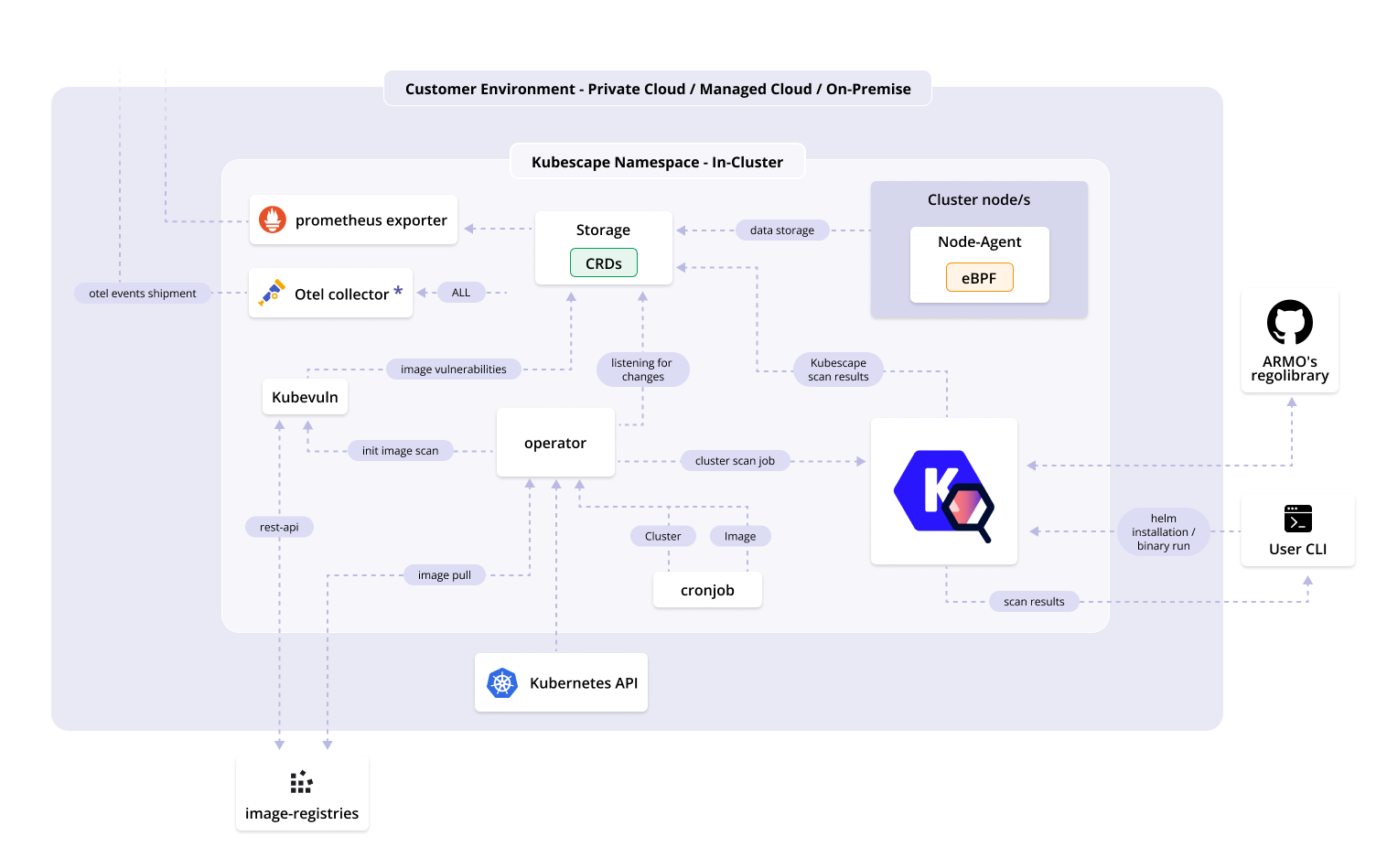Click the "cluster scan job" label
The height and width of the screenshot is (868, 1387).
(735, 461)
